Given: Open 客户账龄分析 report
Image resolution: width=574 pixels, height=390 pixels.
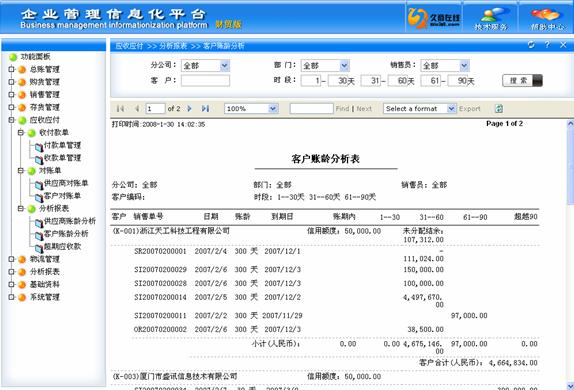Looking at the screenshot, I should (66, 234).
